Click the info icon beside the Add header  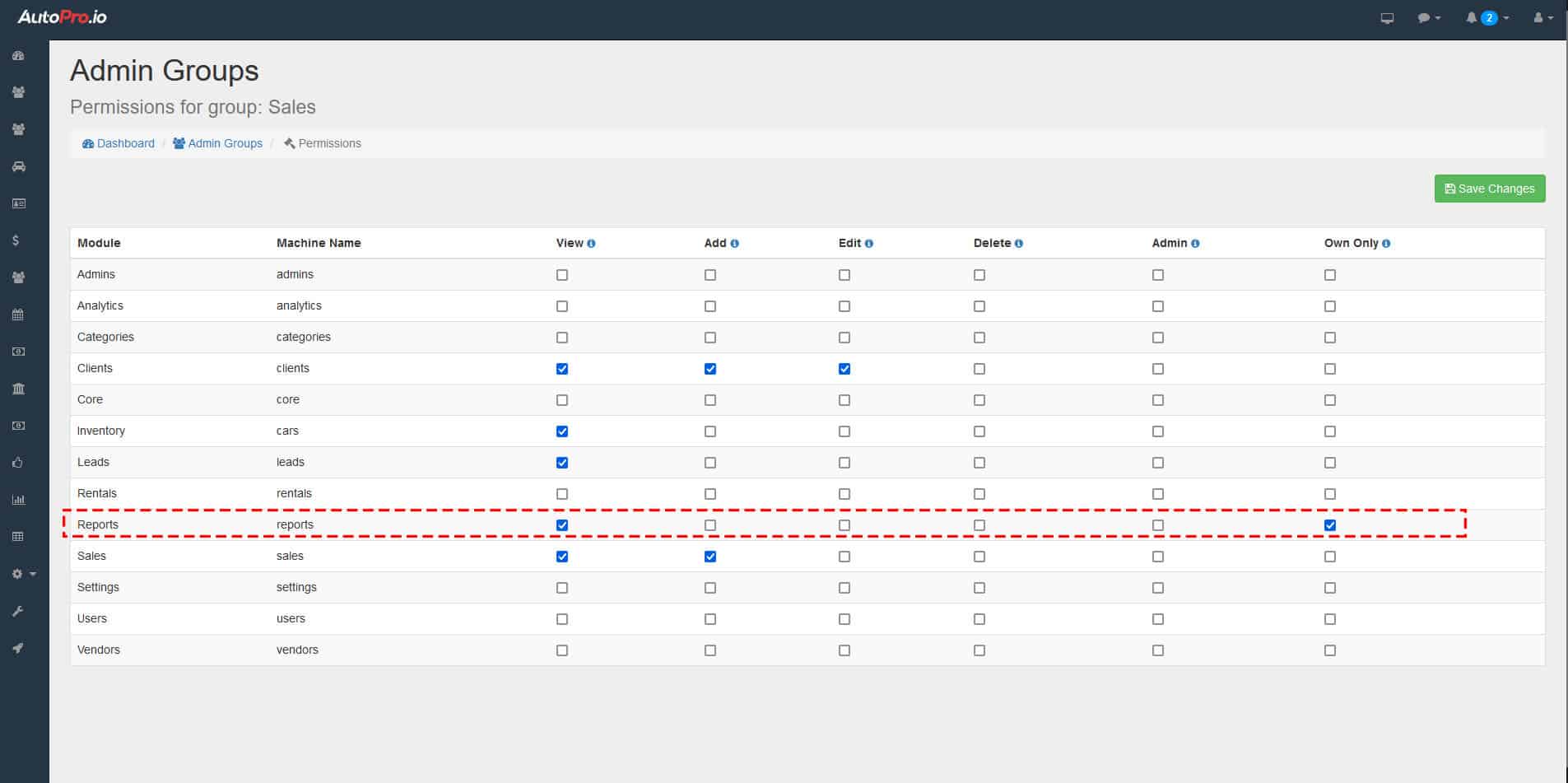coord(734,244)
